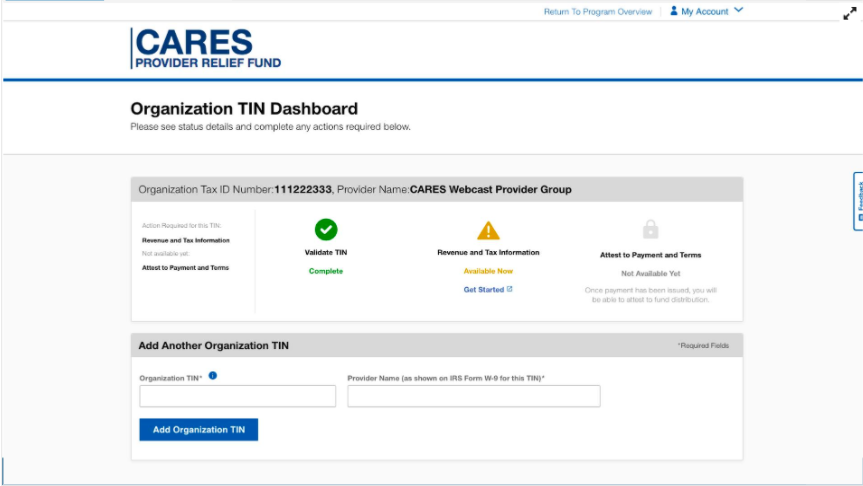Click 'Revenue and Tax Information' in left action list

(x=186, y=241)
